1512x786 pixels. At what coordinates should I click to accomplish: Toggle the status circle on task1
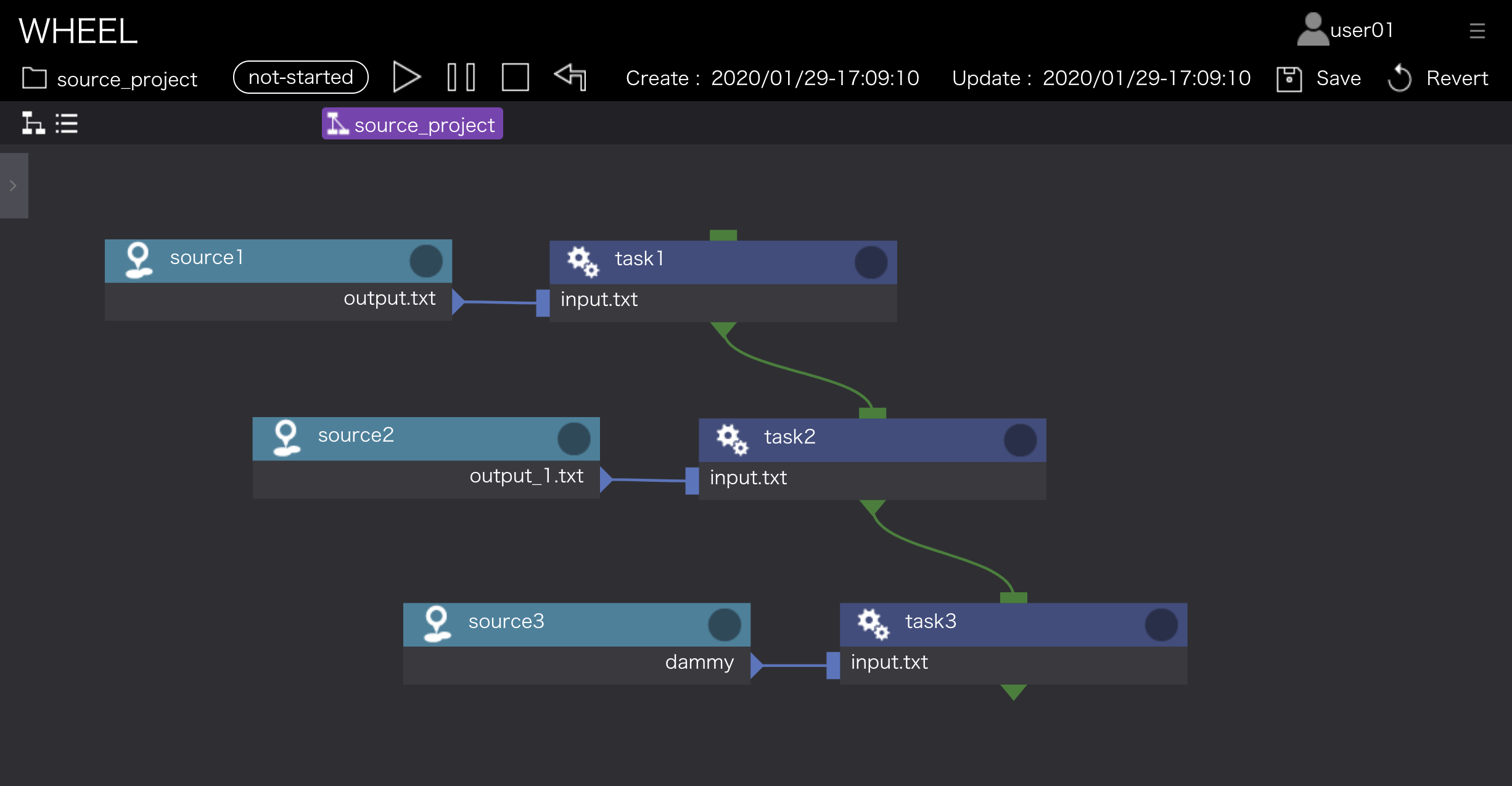pos(871,262)
